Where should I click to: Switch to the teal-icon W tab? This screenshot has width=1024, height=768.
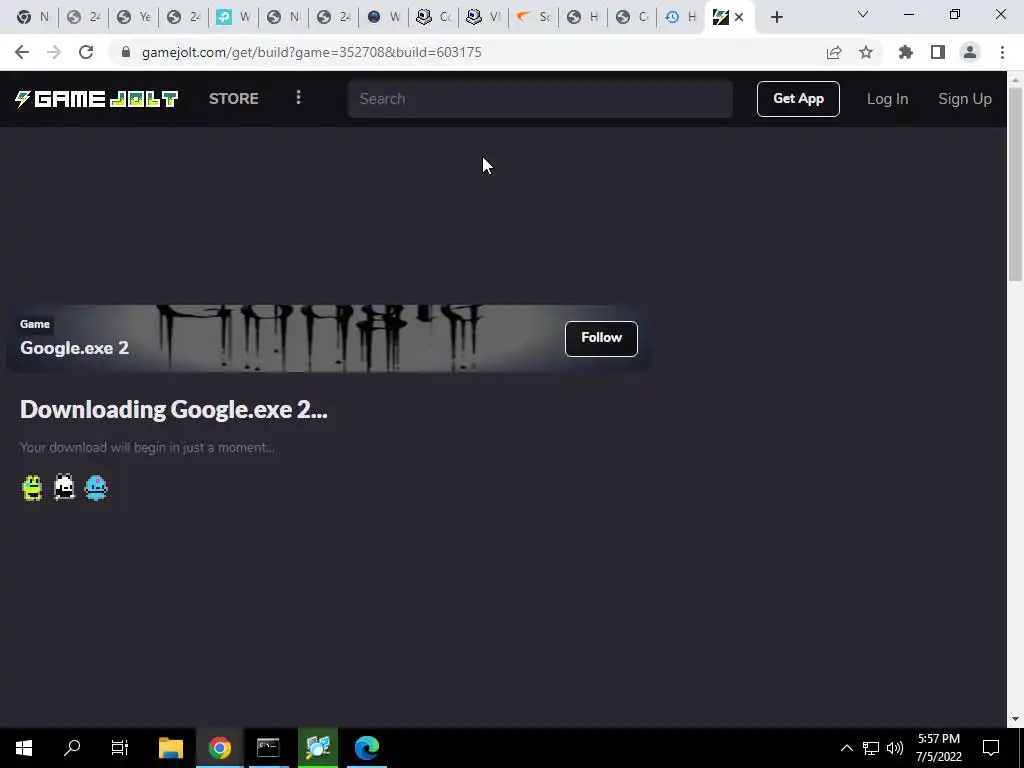(233, 17)
